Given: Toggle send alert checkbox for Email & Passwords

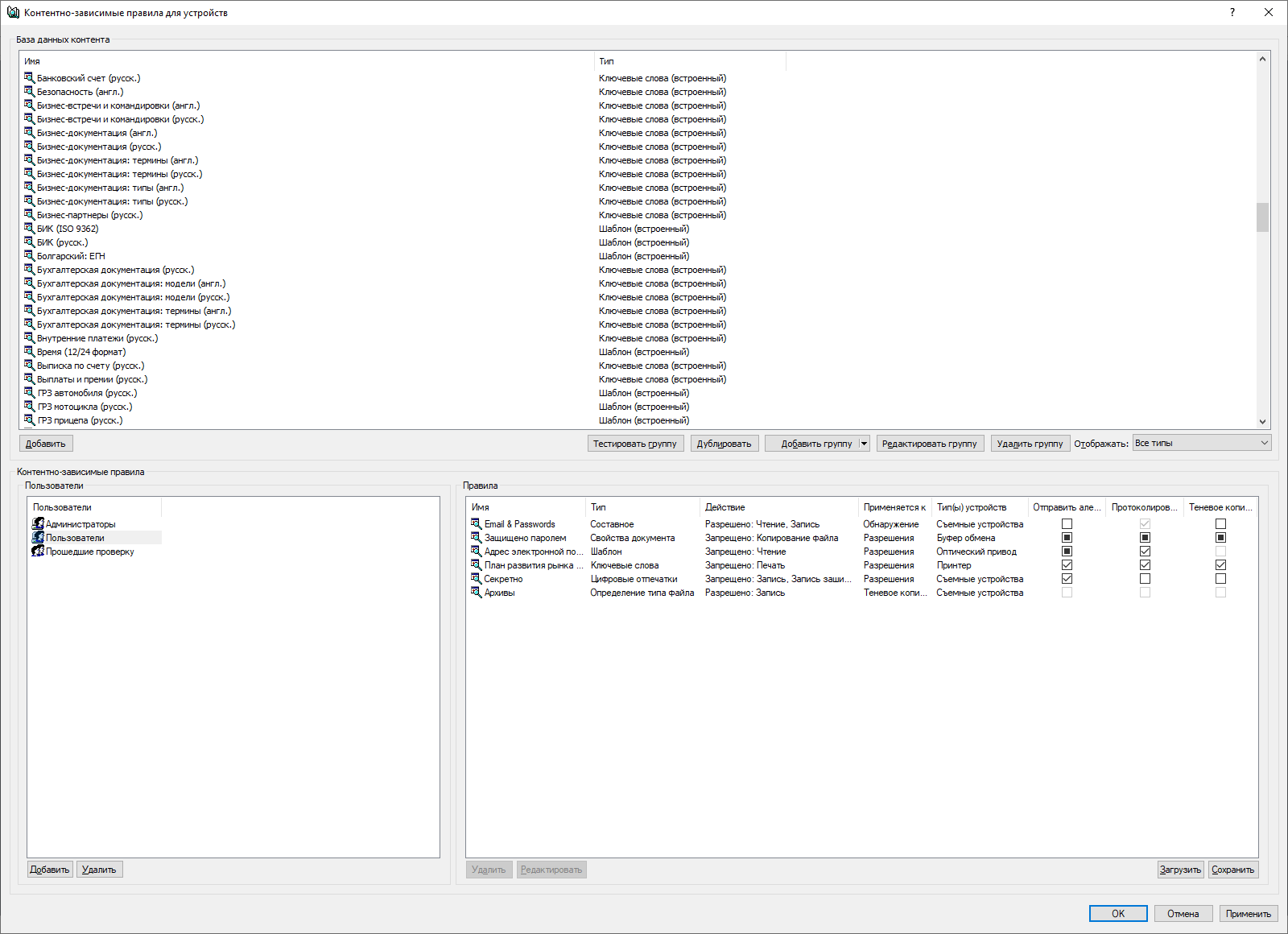Looking at the screenshot, I should click(x=1067, y=524).
